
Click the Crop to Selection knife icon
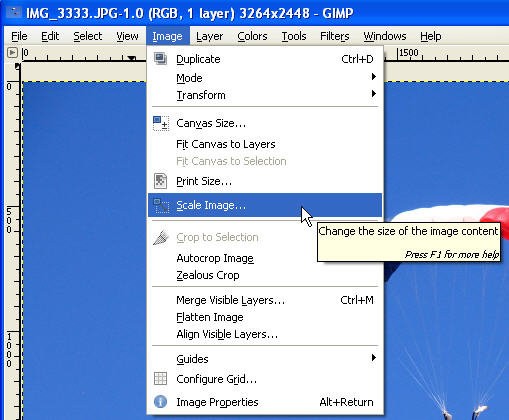(x=161, y=237)
